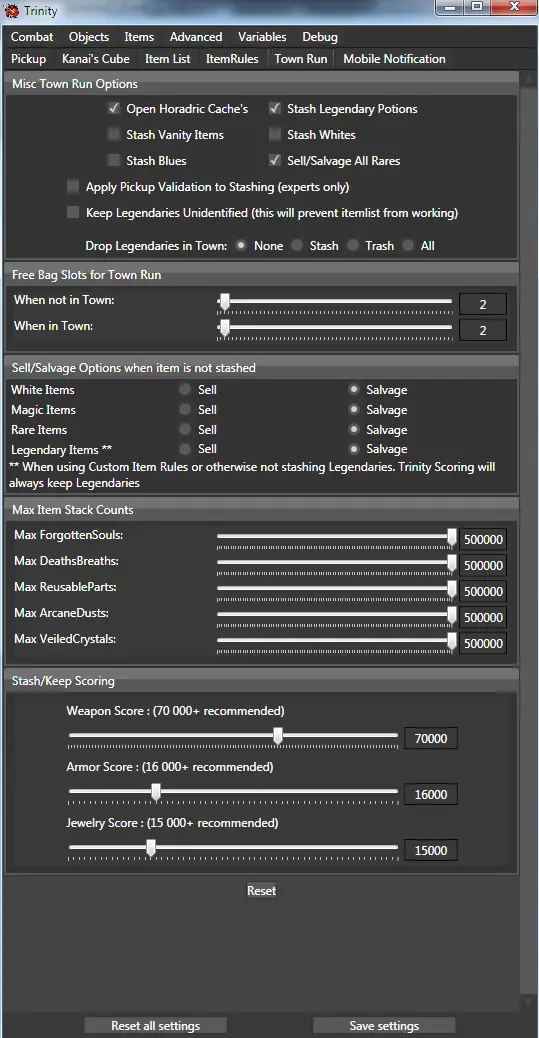Open the Variables tab

[262, 37]
